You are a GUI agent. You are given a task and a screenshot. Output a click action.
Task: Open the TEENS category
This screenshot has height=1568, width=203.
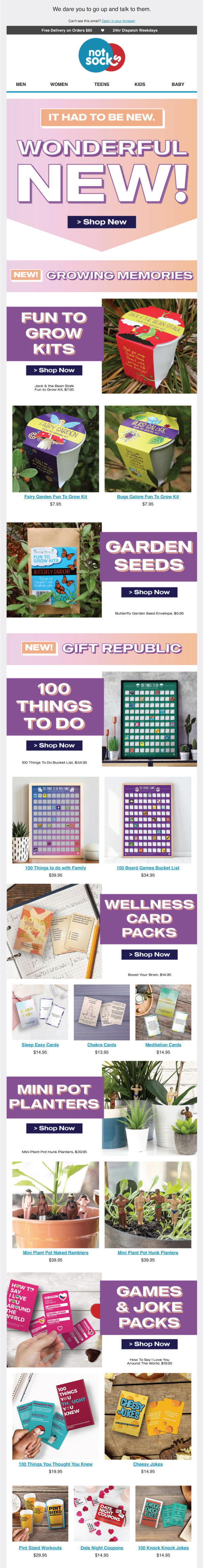pos(102,84)
